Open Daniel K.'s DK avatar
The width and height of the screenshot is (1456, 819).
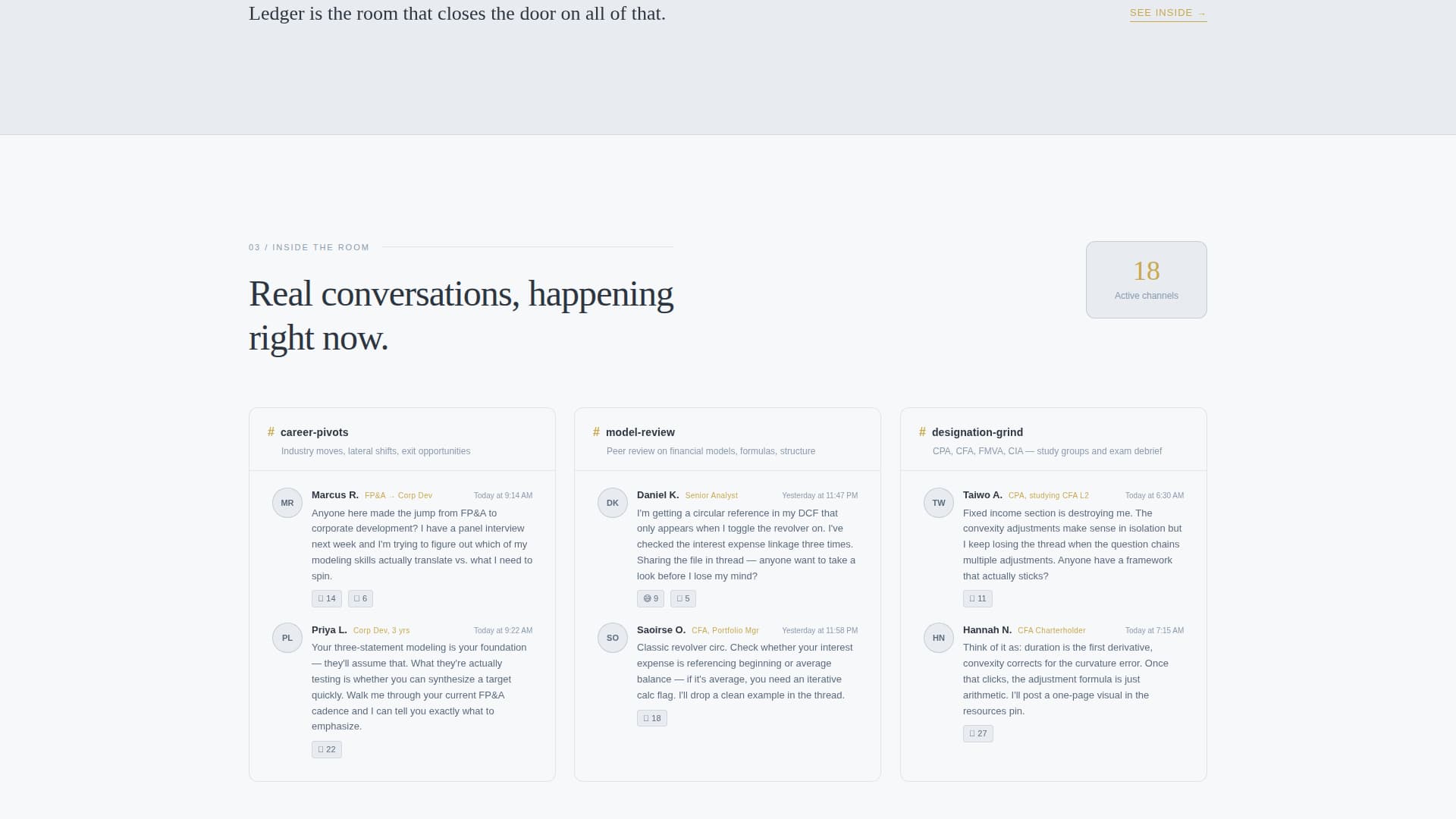[612, 502]
